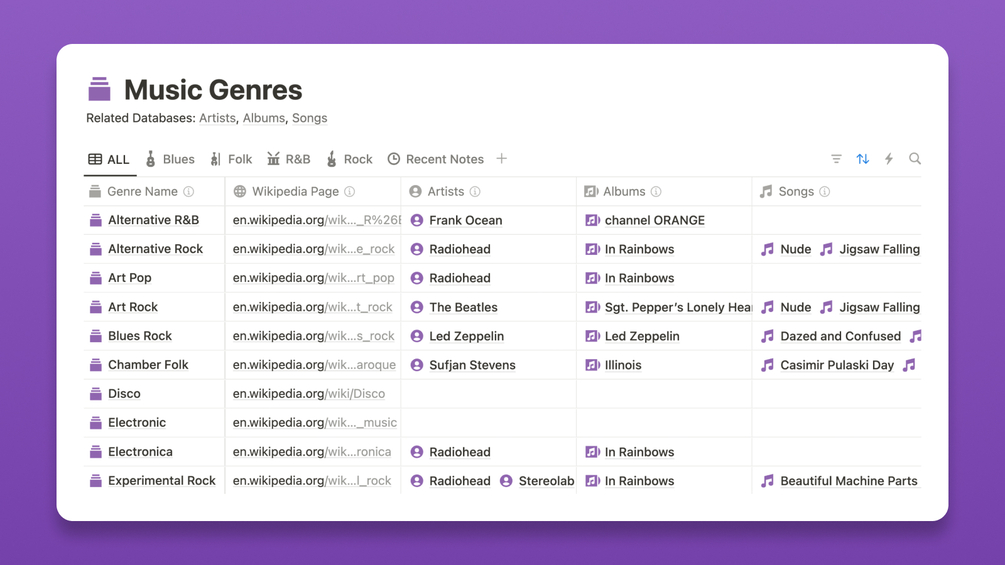Open the Chamber Folk genre row

click(148, 365)
